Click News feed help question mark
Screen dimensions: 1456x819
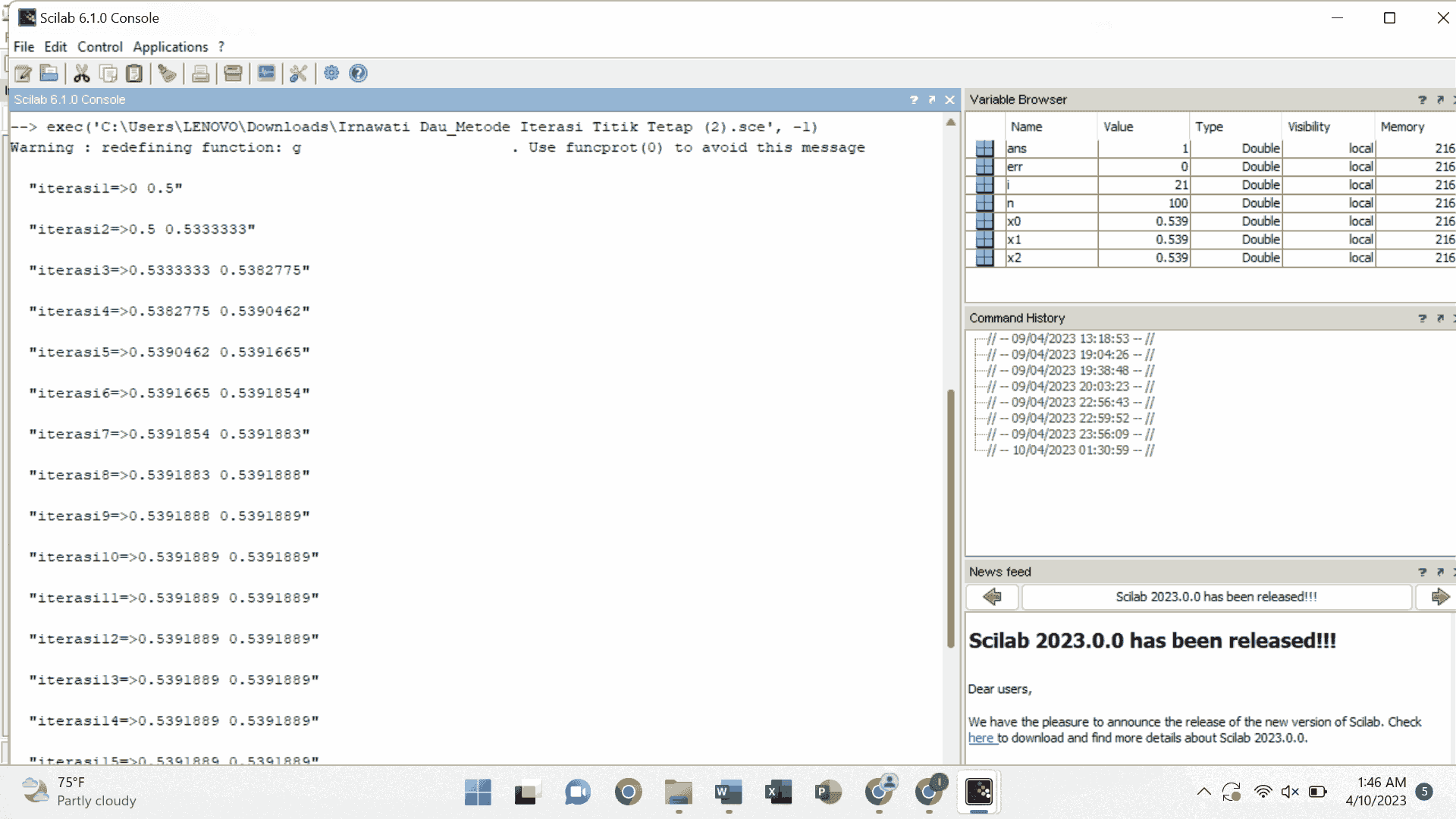point(1423,572)
